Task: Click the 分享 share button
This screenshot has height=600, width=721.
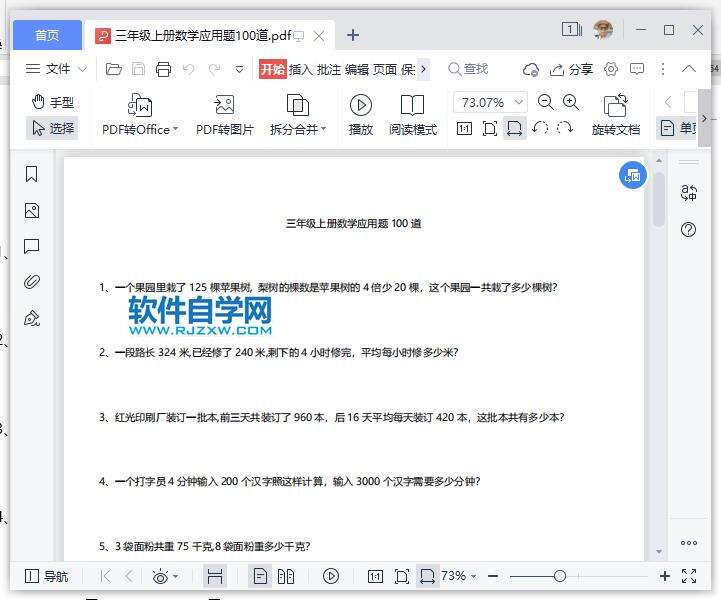Action: (571, 69)
